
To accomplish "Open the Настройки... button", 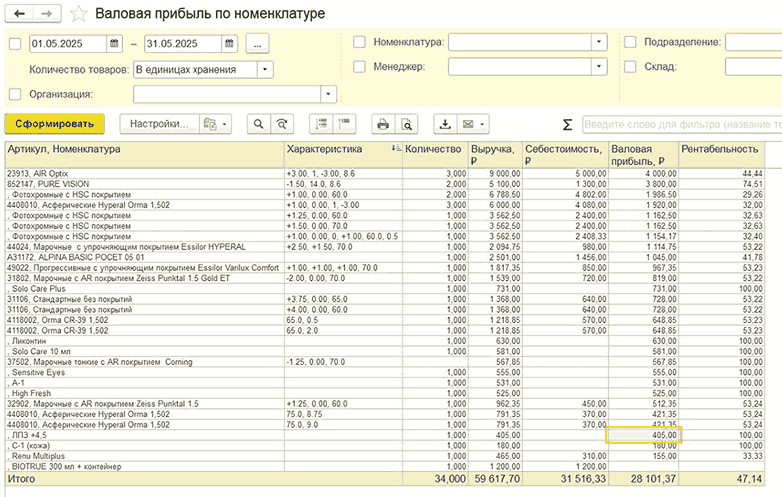I will [x=160, y=124].
